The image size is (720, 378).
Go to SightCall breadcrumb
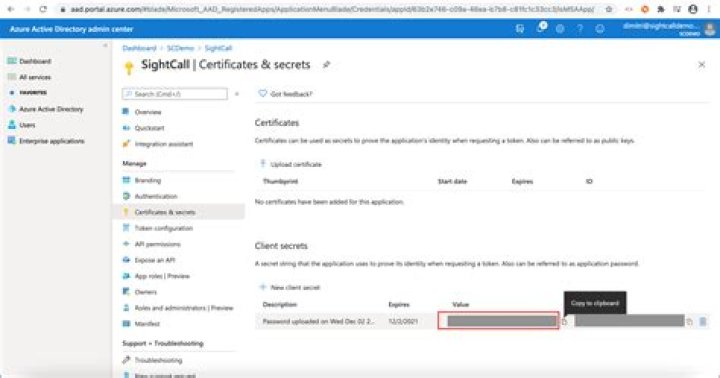pyautogui.click(x=218, y=48)
